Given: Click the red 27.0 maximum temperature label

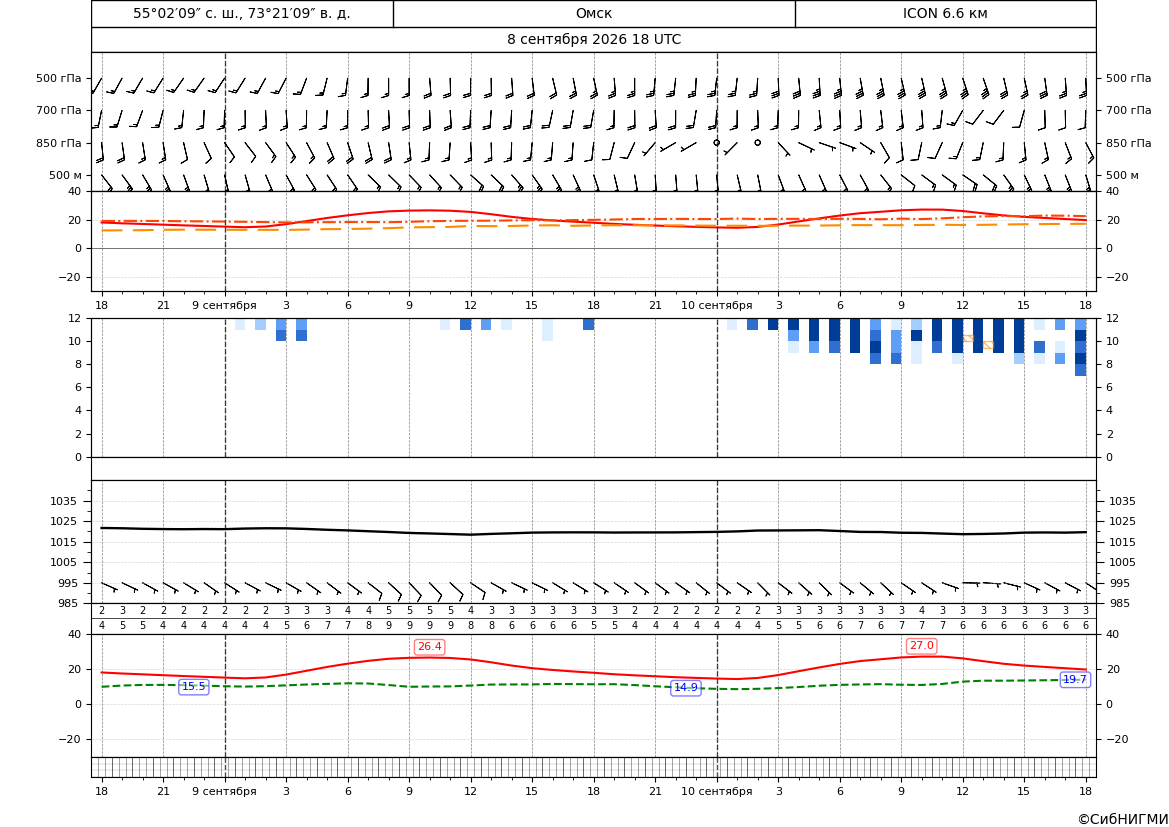Looking at the screenshot, I should coord(921,646).
